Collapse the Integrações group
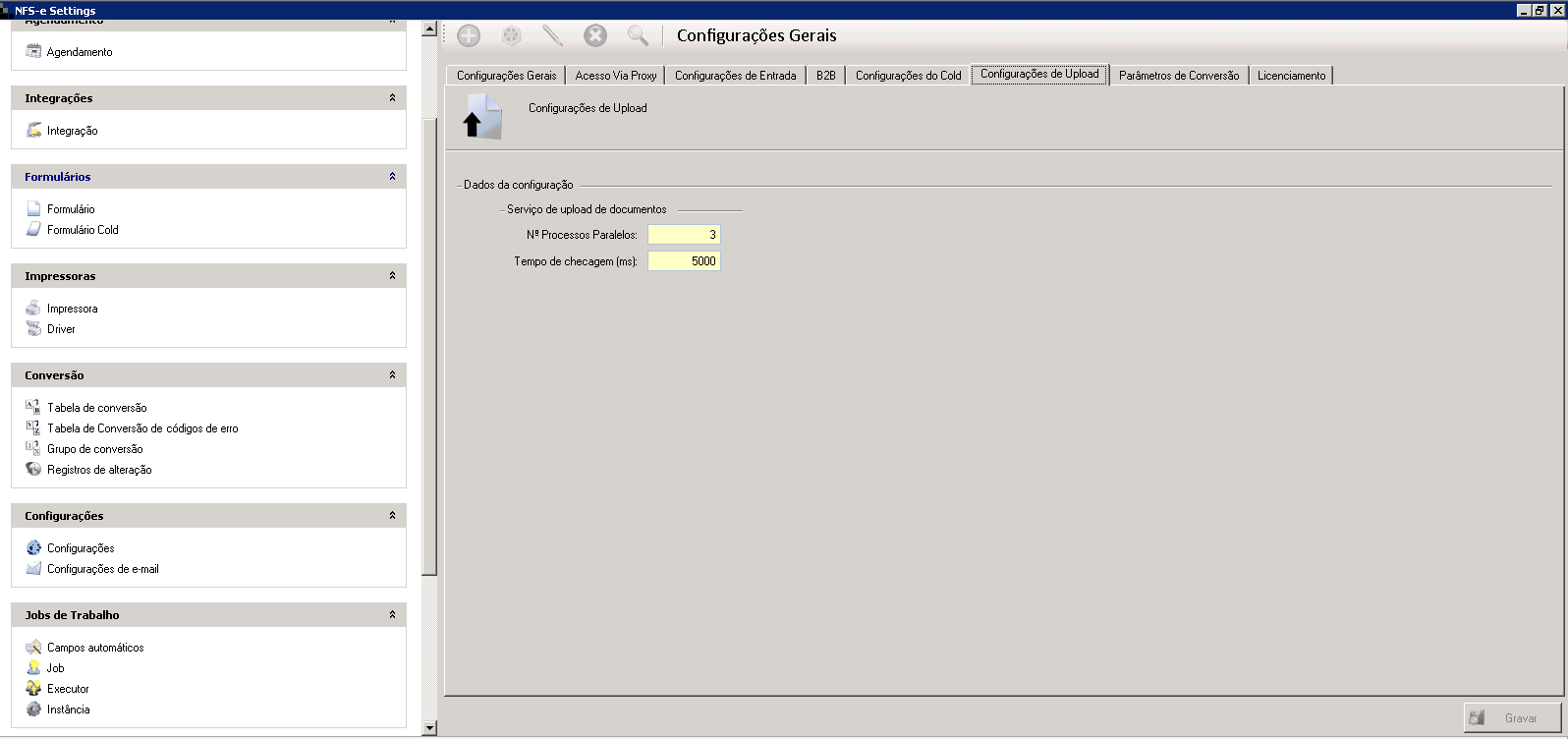The width and height of the screenshot is (1568, 739). coord(392,98)
